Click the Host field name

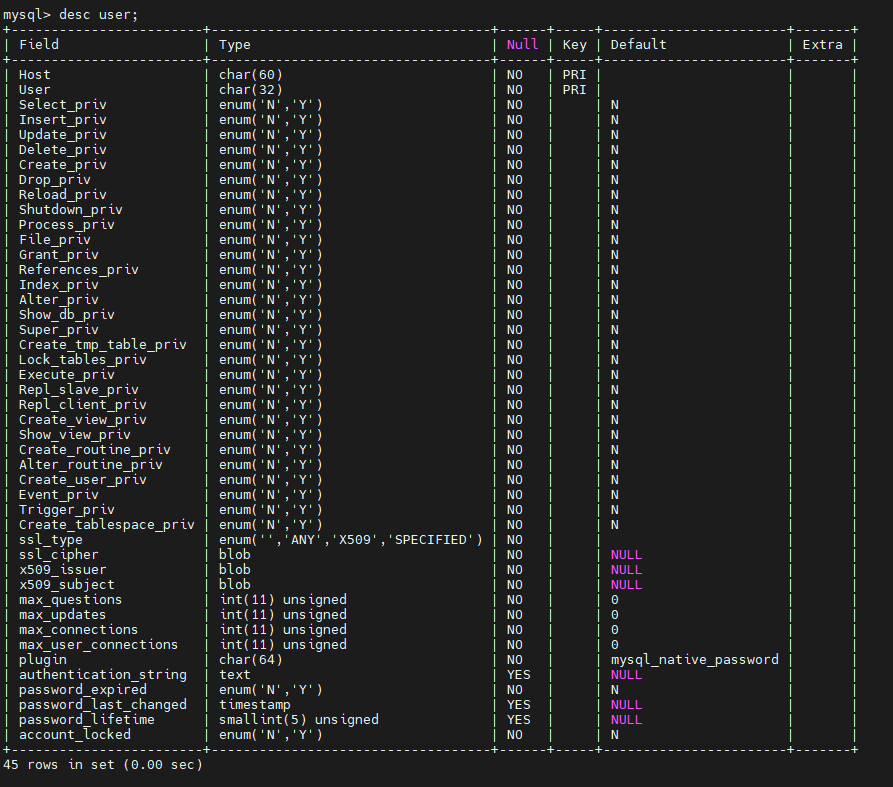(x=35, y=75)
